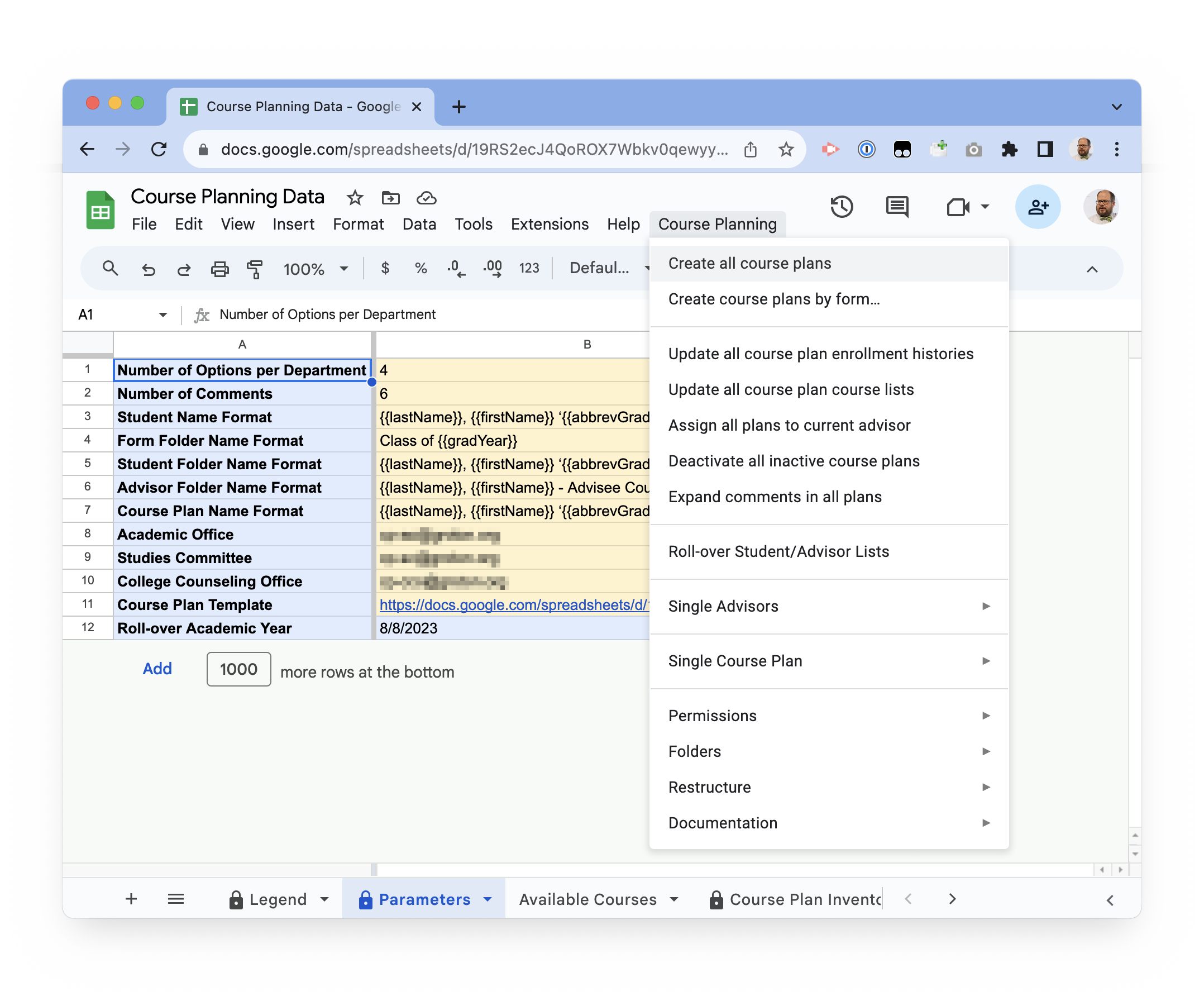This screenshot has width=1204, height=1001.
Task: Click the 1000 rows input field
Action: tap(238, 669)
